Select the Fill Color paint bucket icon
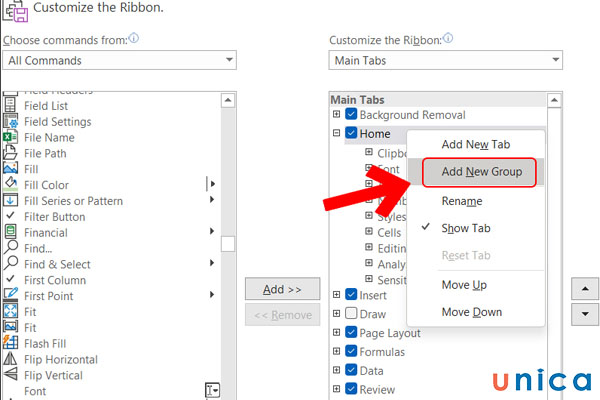 point(10,185)
